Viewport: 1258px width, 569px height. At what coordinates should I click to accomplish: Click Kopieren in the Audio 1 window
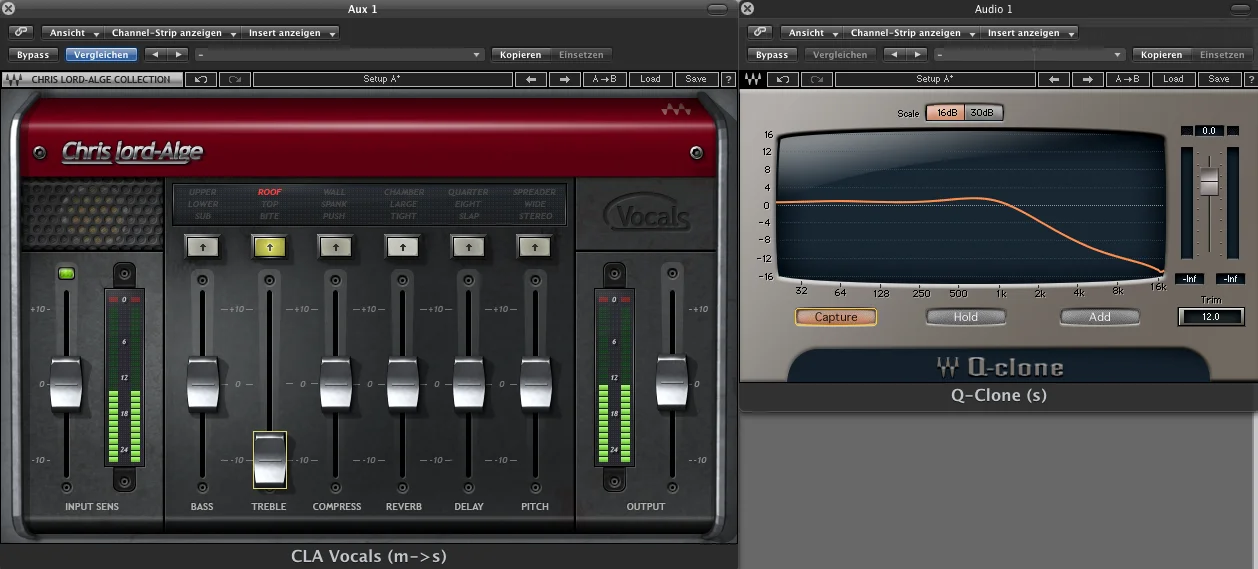point(1162,55)
